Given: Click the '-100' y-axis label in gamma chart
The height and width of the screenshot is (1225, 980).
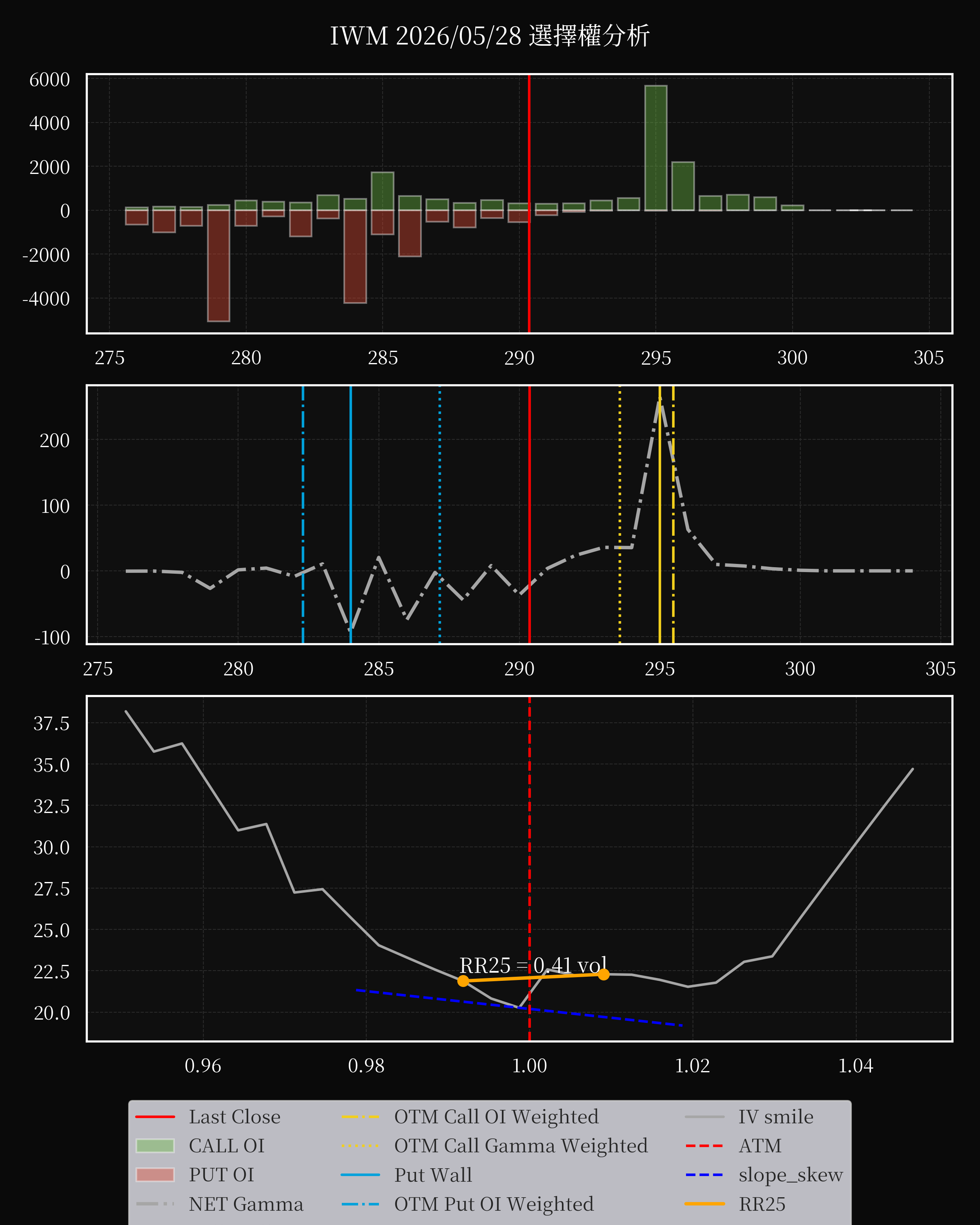Looking at the screenshot, I should 52,638.
